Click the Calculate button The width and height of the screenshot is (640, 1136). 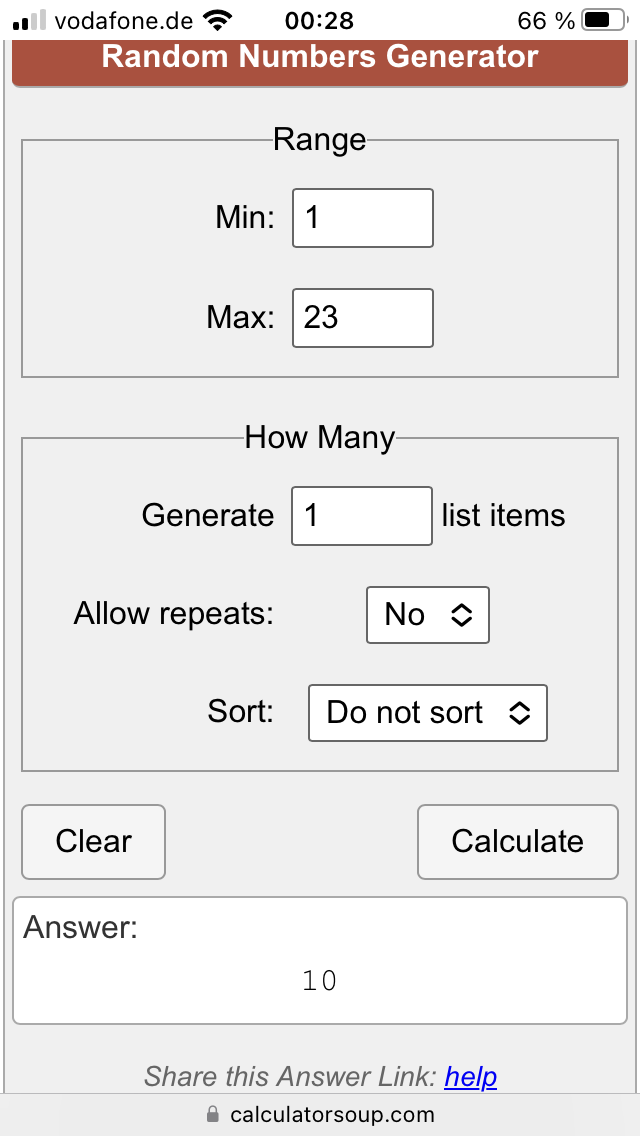518,842
